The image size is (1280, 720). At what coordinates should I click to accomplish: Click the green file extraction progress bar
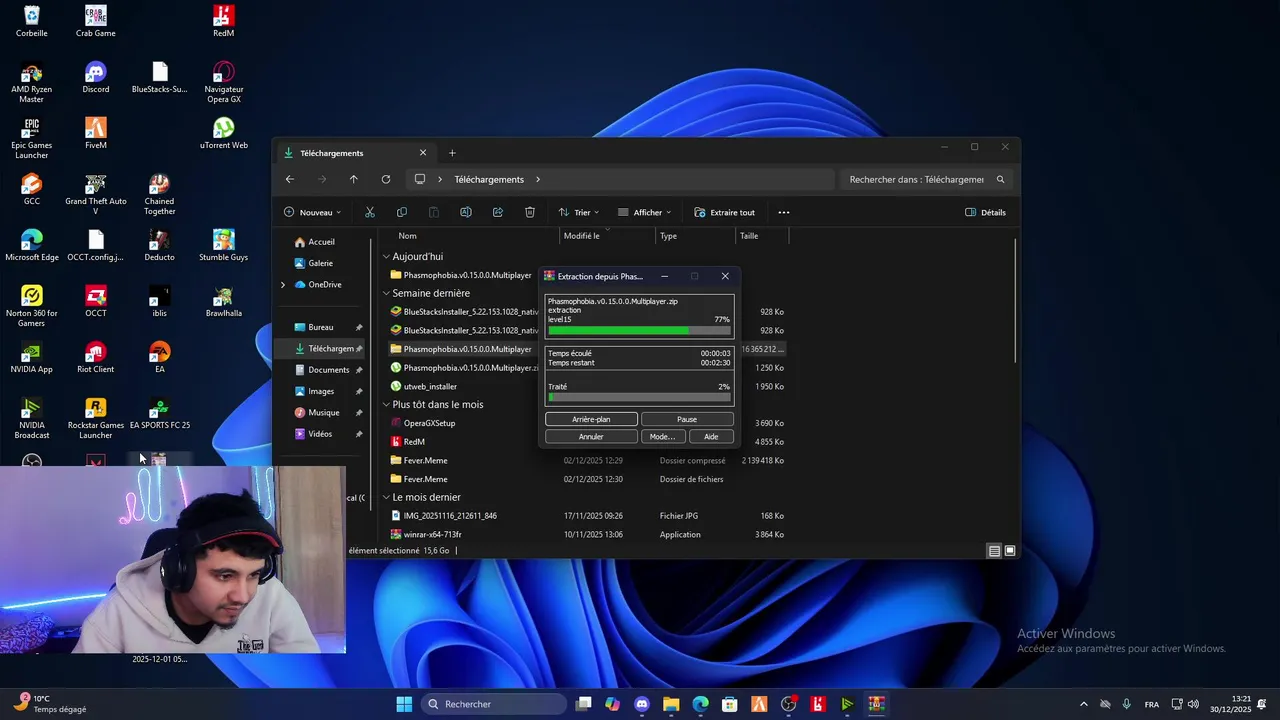coord(639,330)
